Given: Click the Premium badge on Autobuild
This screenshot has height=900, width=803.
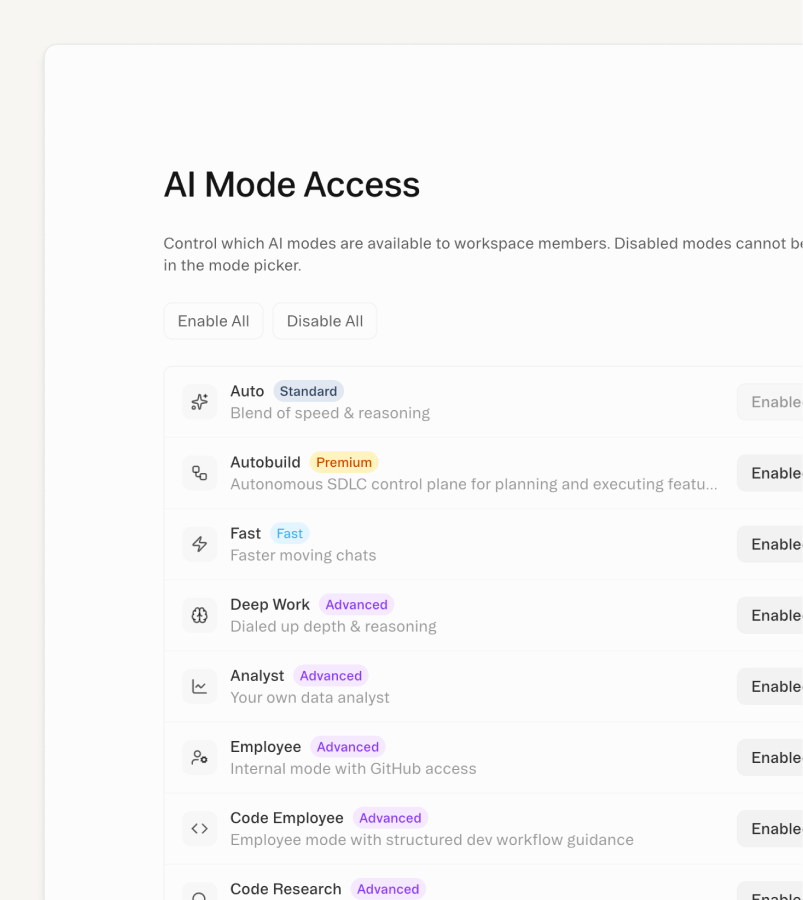Looking at the screenshot, I should click(x=343, y=462).
